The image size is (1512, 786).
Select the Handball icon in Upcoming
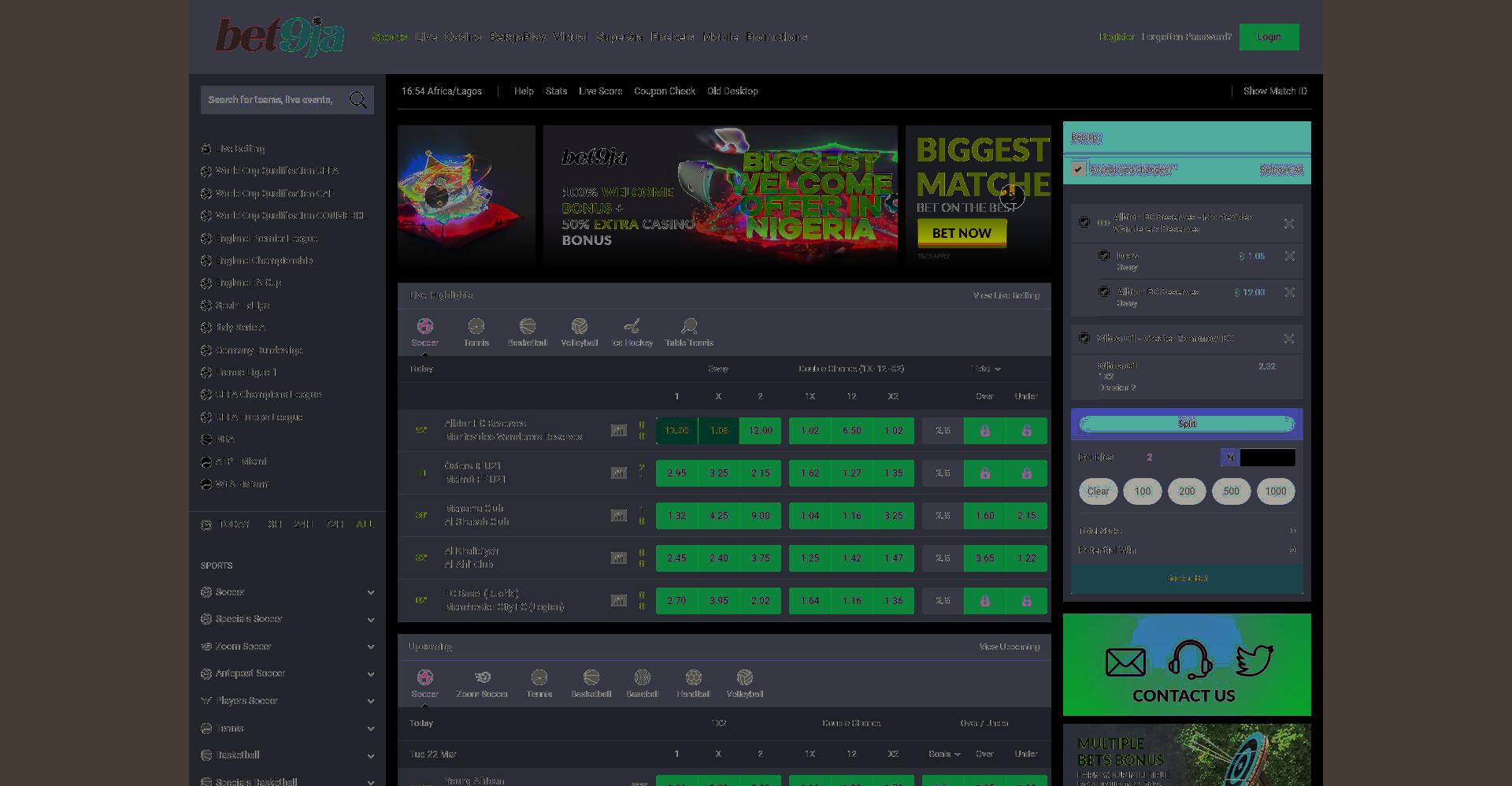click(x=693, y=677)
